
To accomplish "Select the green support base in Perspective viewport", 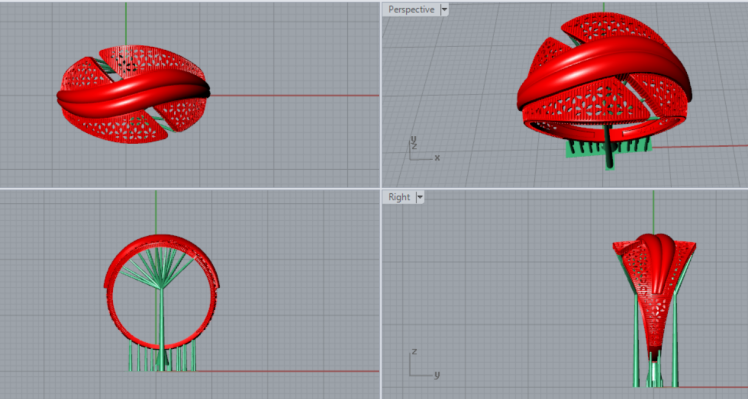I will [609, 148].
